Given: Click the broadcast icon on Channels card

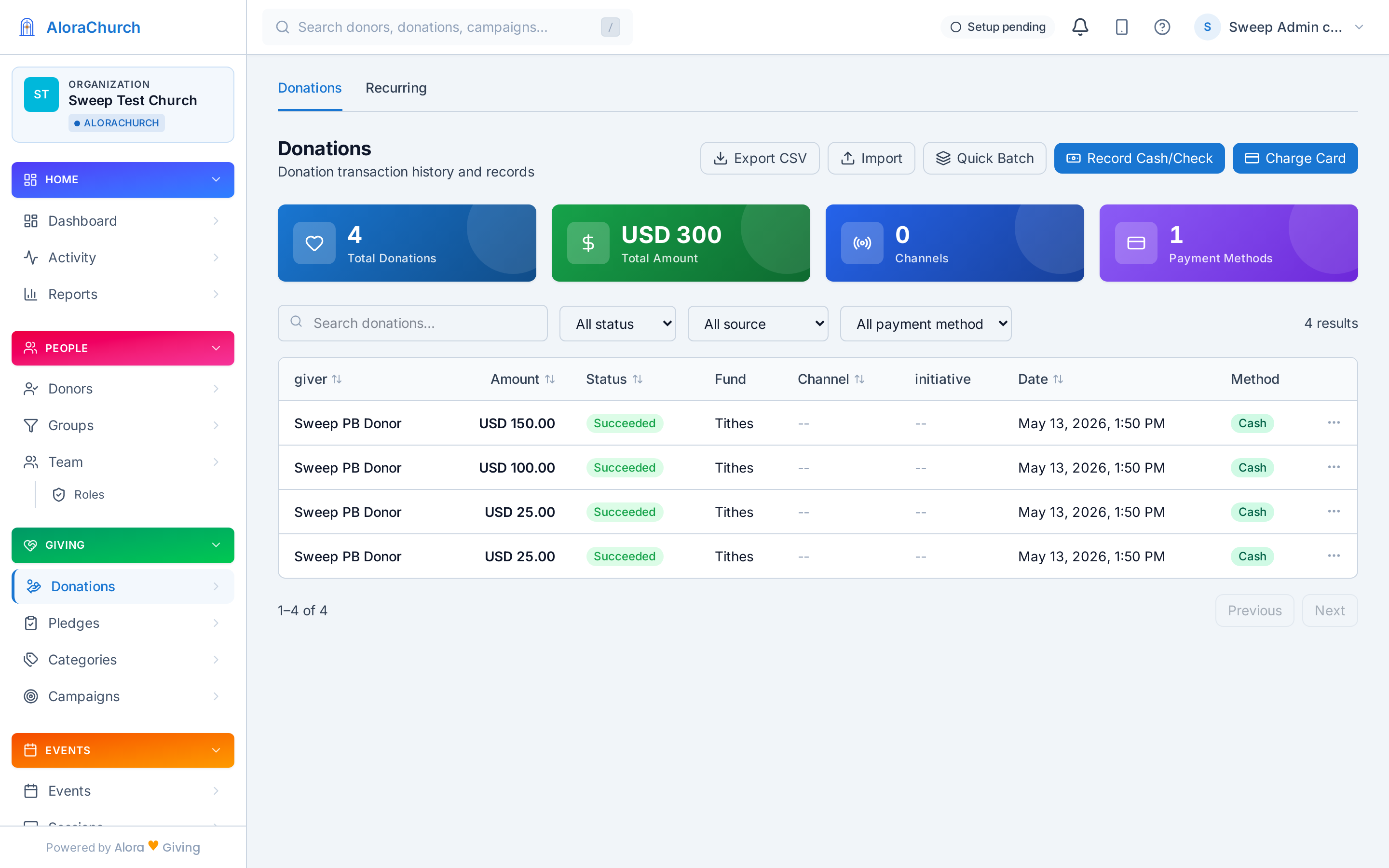Looking at the screenshot, I should 862,243.
